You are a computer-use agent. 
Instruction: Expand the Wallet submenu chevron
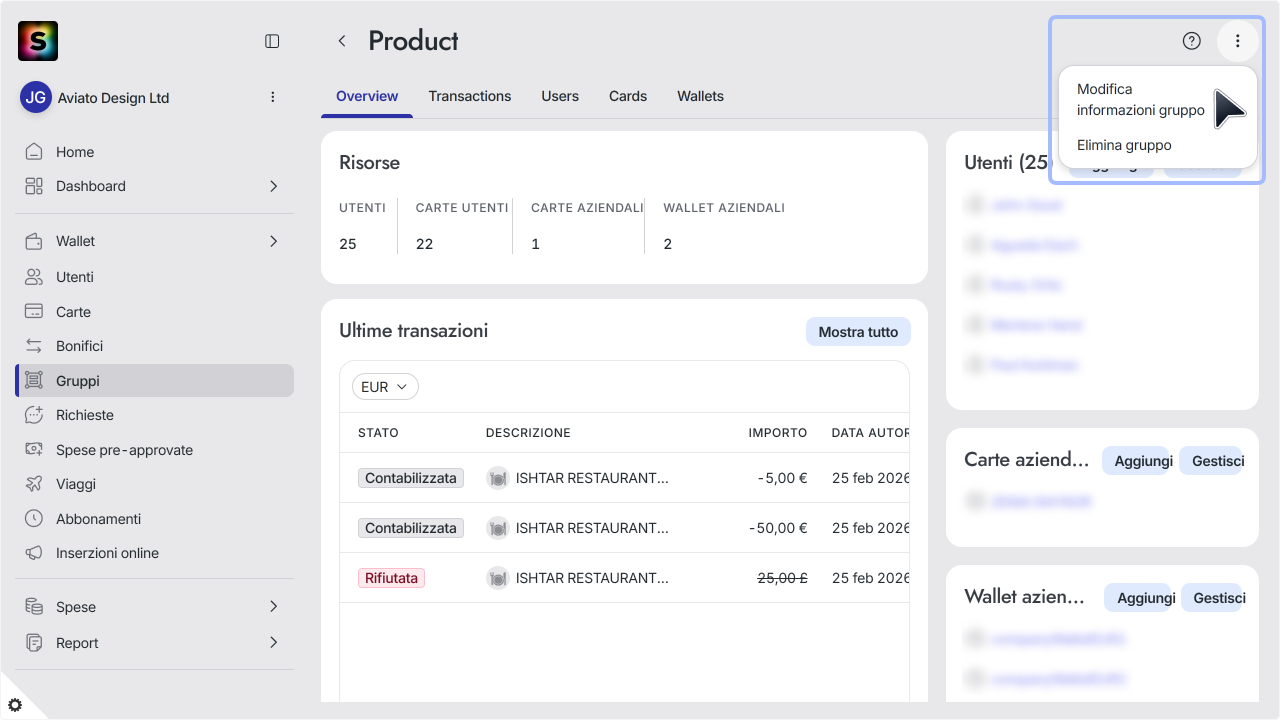[273, 241]
